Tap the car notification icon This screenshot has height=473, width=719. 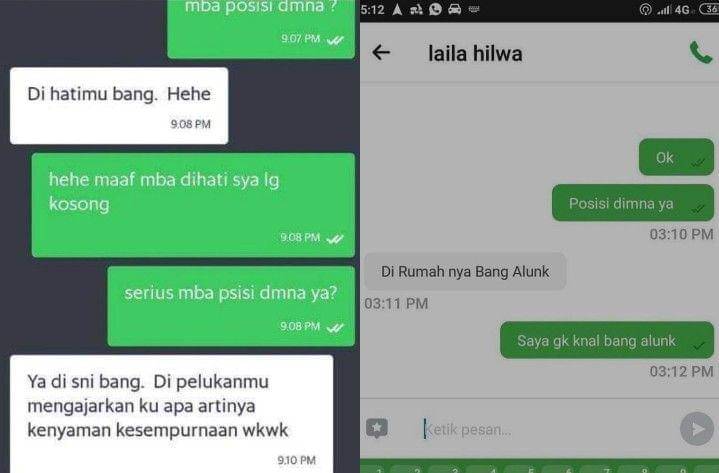click(454, 9)
